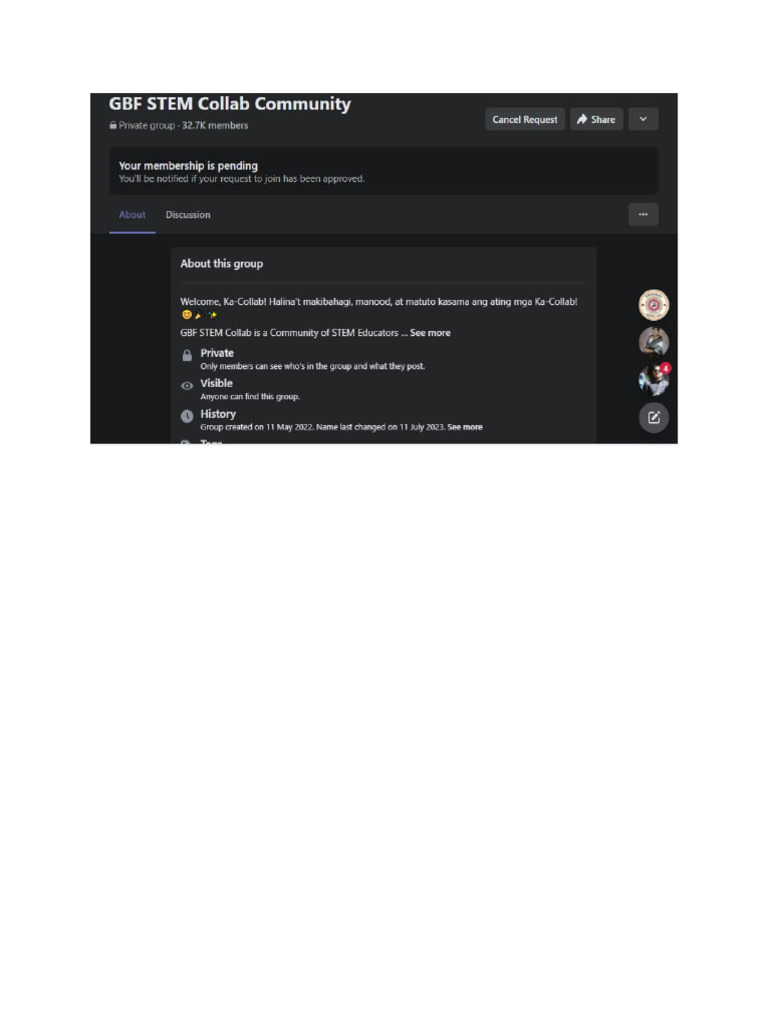Select the About tab

132,215
